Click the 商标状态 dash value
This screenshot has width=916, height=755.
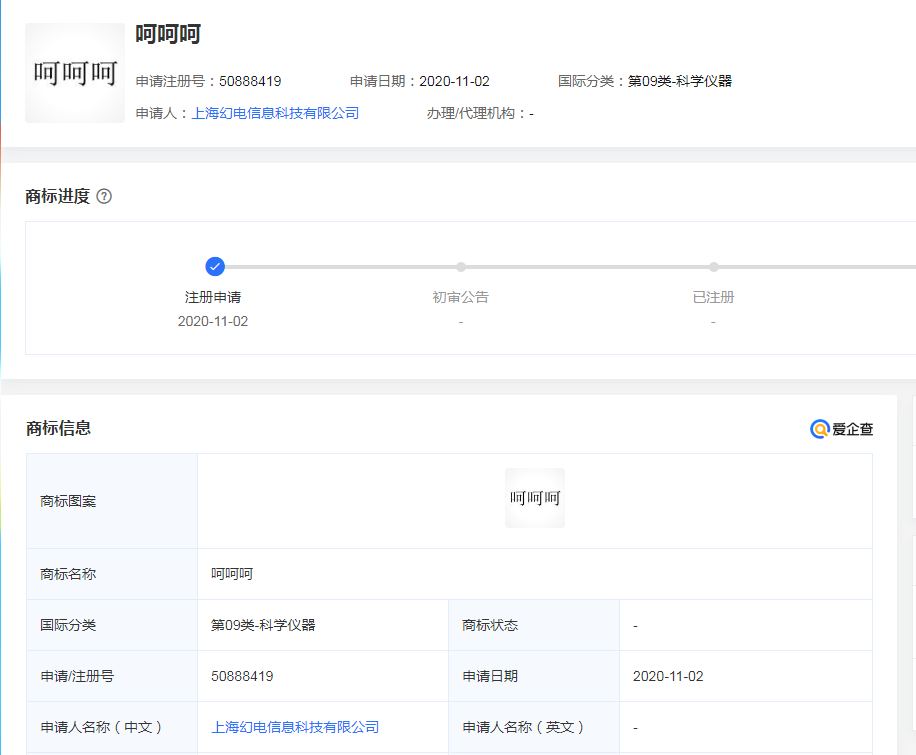pos(635,627)
